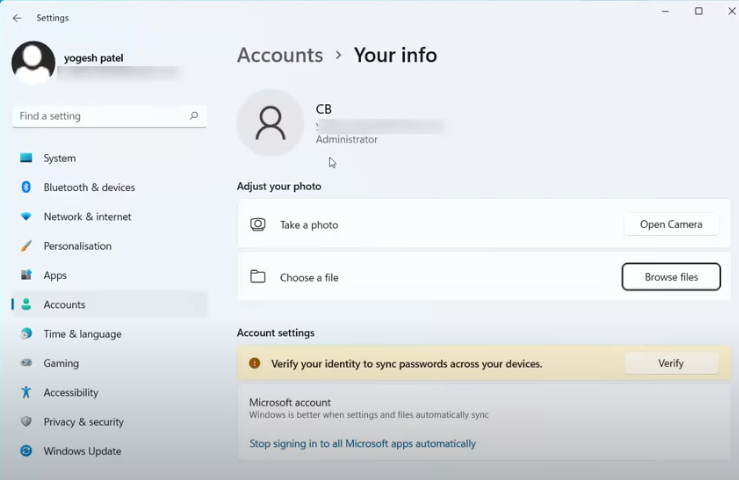This screenshot has width=739, height=480.
Task: Click the System monitor icon in sidebar
Action: [x=26, y=158]
